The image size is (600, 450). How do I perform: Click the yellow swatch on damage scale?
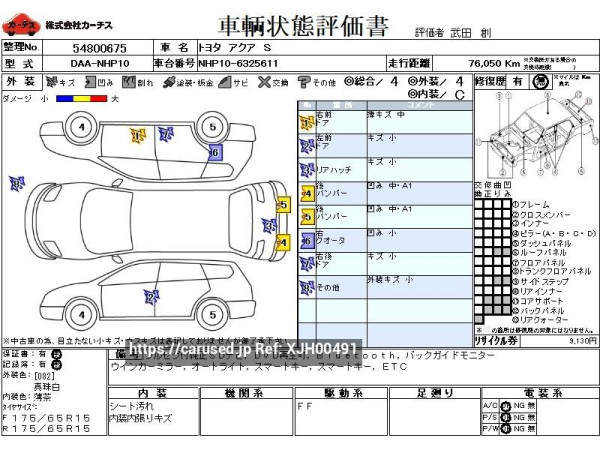point(82,99)
